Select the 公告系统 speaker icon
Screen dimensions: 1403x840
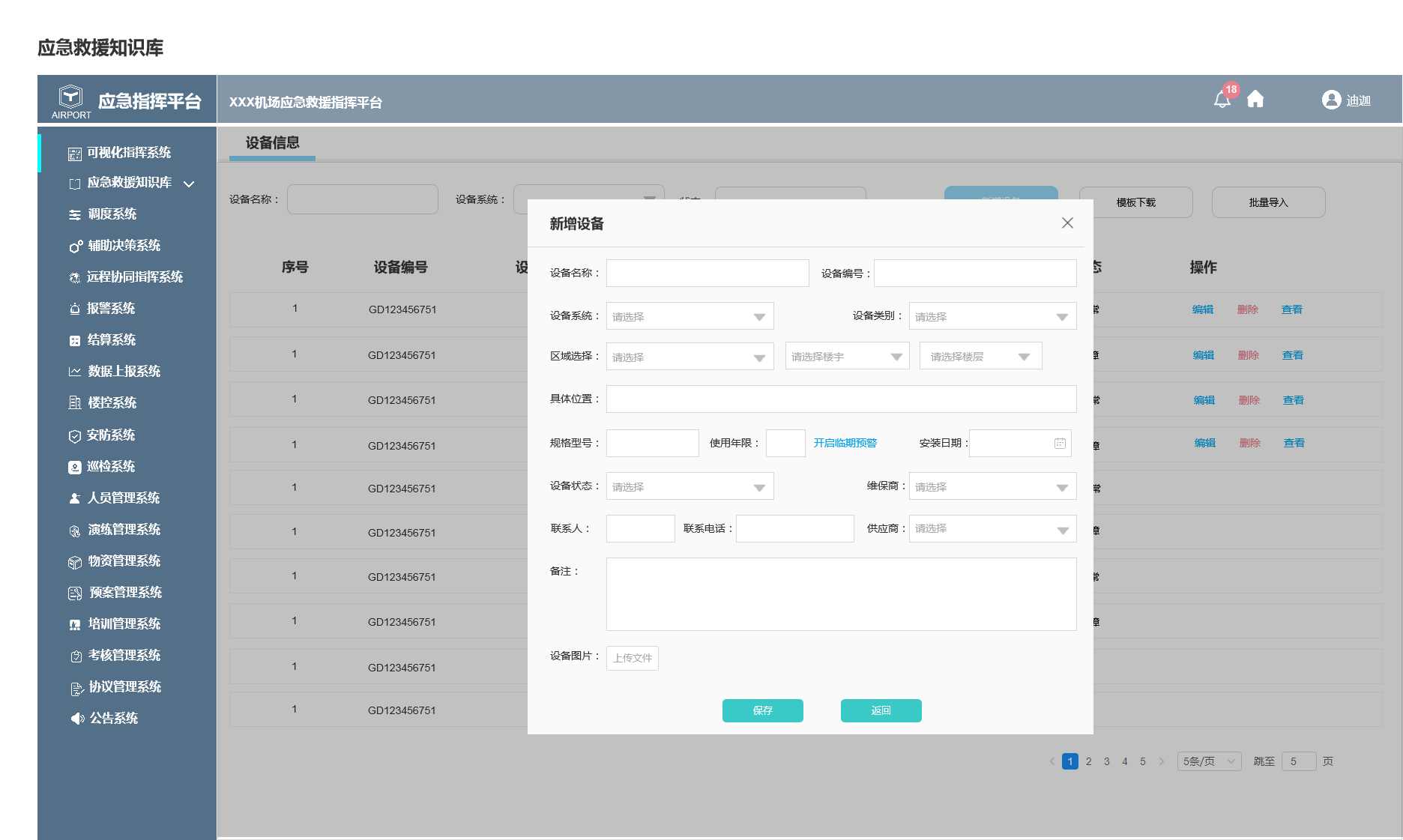(x=77, y=719)
